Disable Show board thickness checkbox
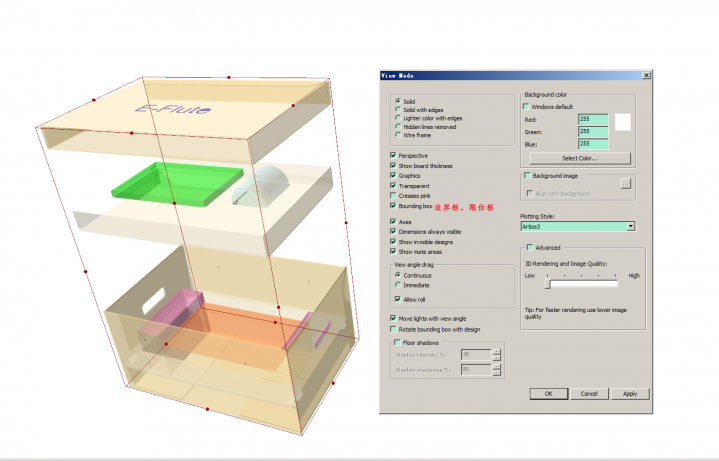The height and width of the screenshot is (461, 719). [x=392, y=165]
